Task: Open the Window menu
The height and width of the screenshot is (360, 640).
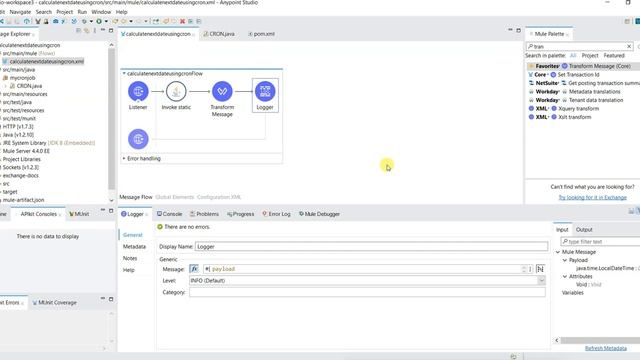Action: [x=101, y=12]
